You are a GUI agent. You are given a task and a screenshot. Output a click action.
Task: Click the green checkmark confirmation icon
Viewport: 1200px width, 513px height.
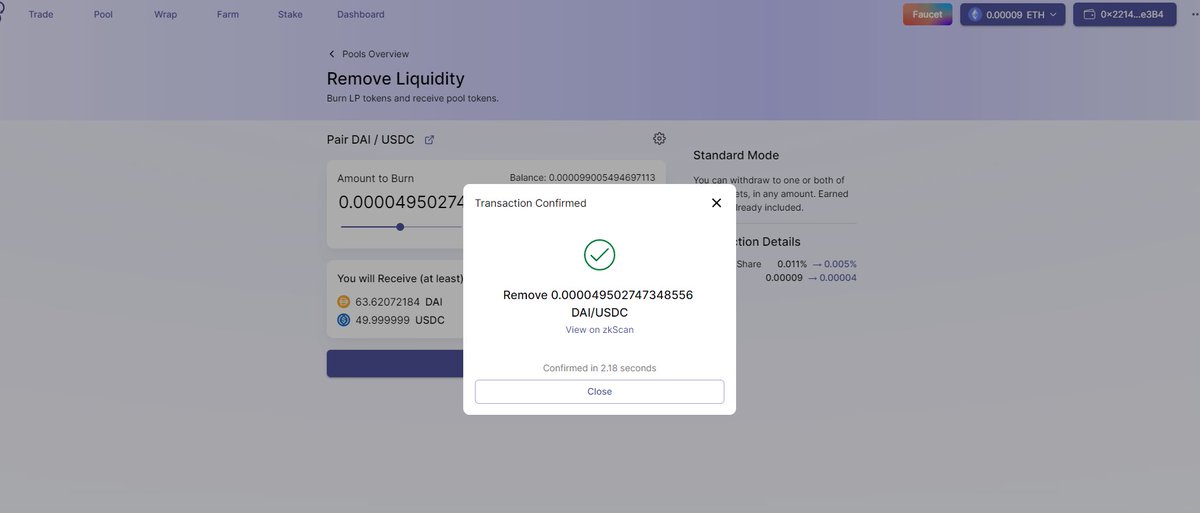point(599,255)
